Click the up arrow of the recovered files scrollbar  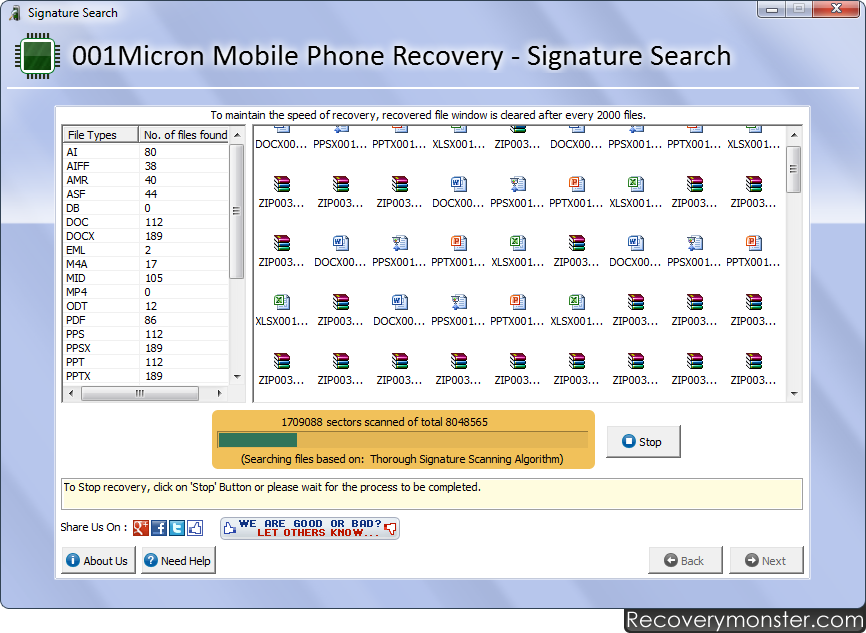794,135
